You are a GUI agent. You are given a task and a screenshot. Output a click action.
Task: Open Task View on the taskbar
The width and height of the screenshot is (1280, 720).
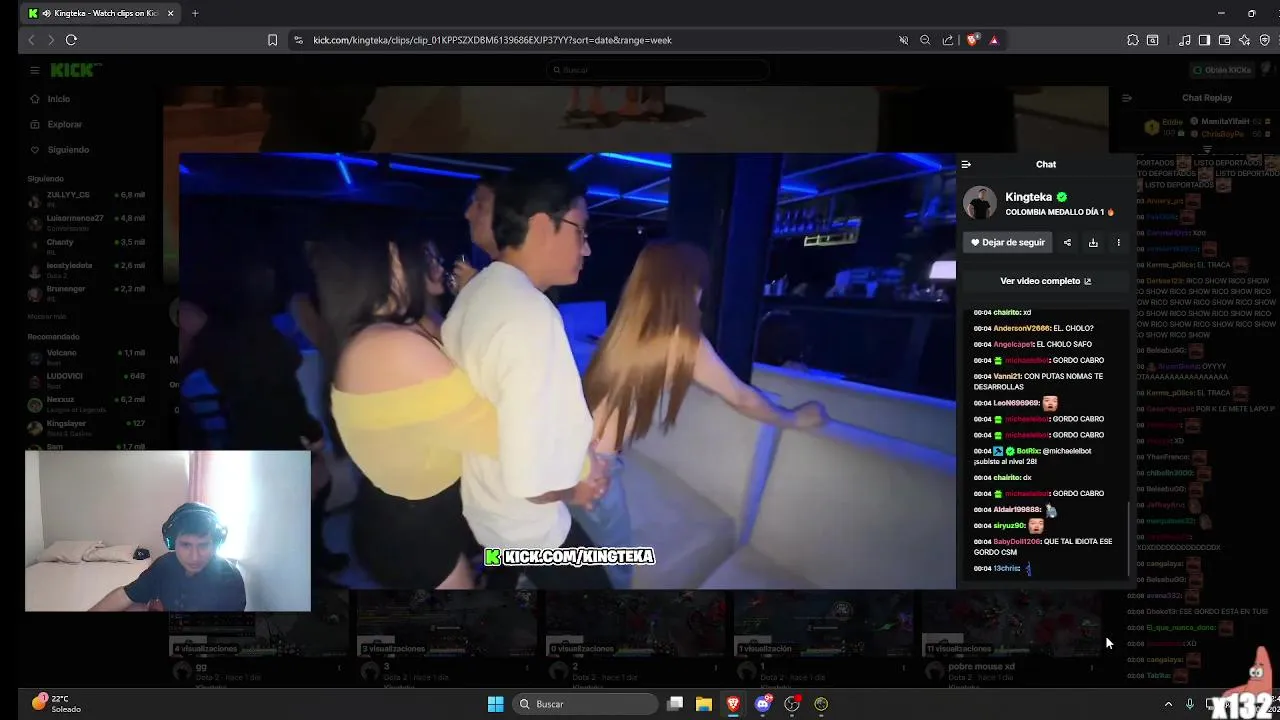tap(675, 704)
